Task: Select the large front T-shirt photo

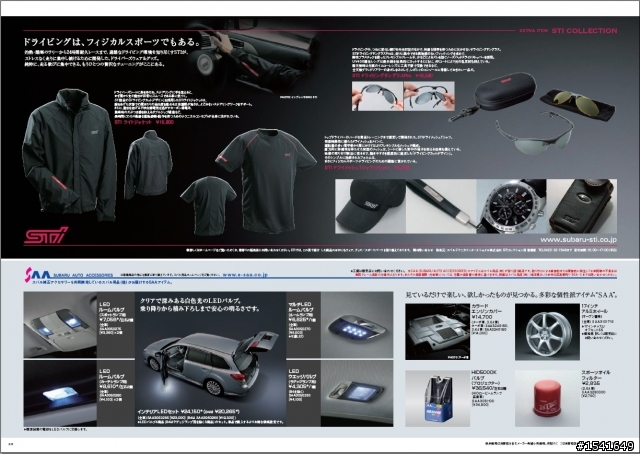Action: click(x=266, y=180)
